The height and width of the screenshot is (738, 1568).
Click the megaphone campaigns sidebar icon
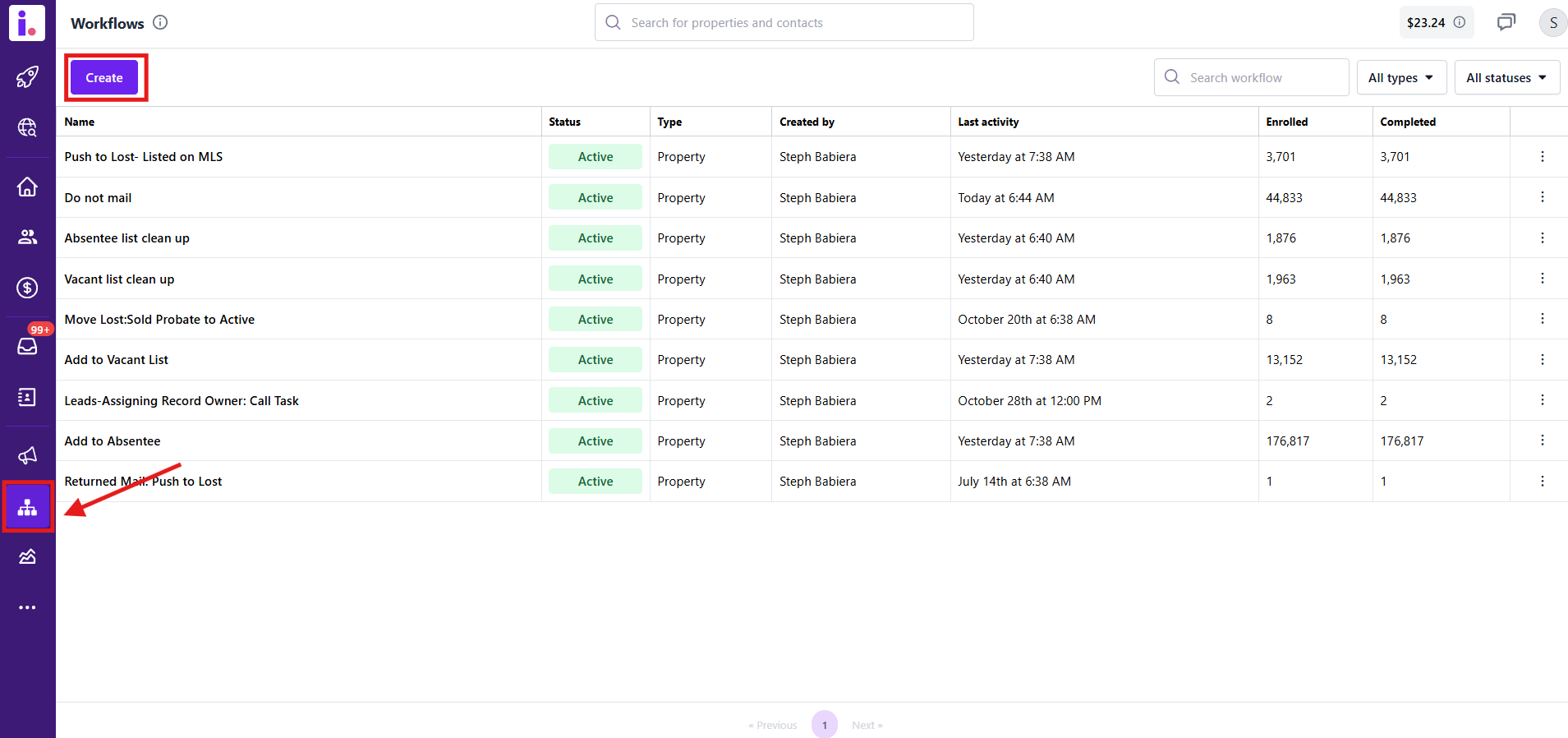point(27,455)
